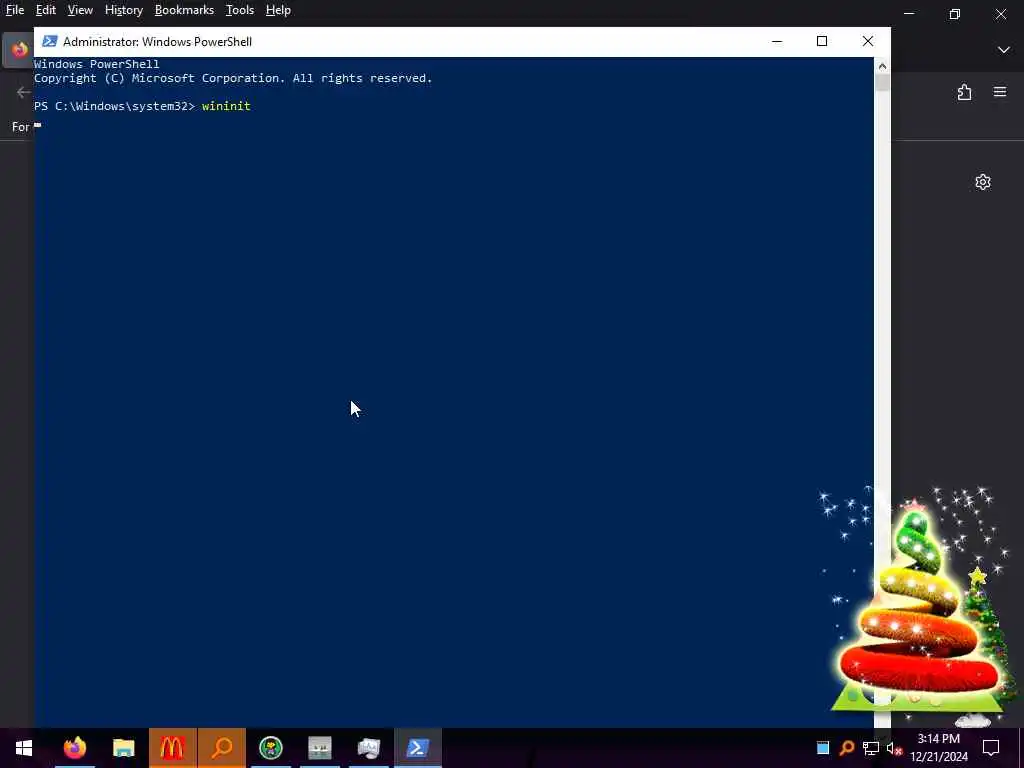Screen dimensions: 1024x768
Task: Open the View menu in Firefox
Action: [80, 10]
